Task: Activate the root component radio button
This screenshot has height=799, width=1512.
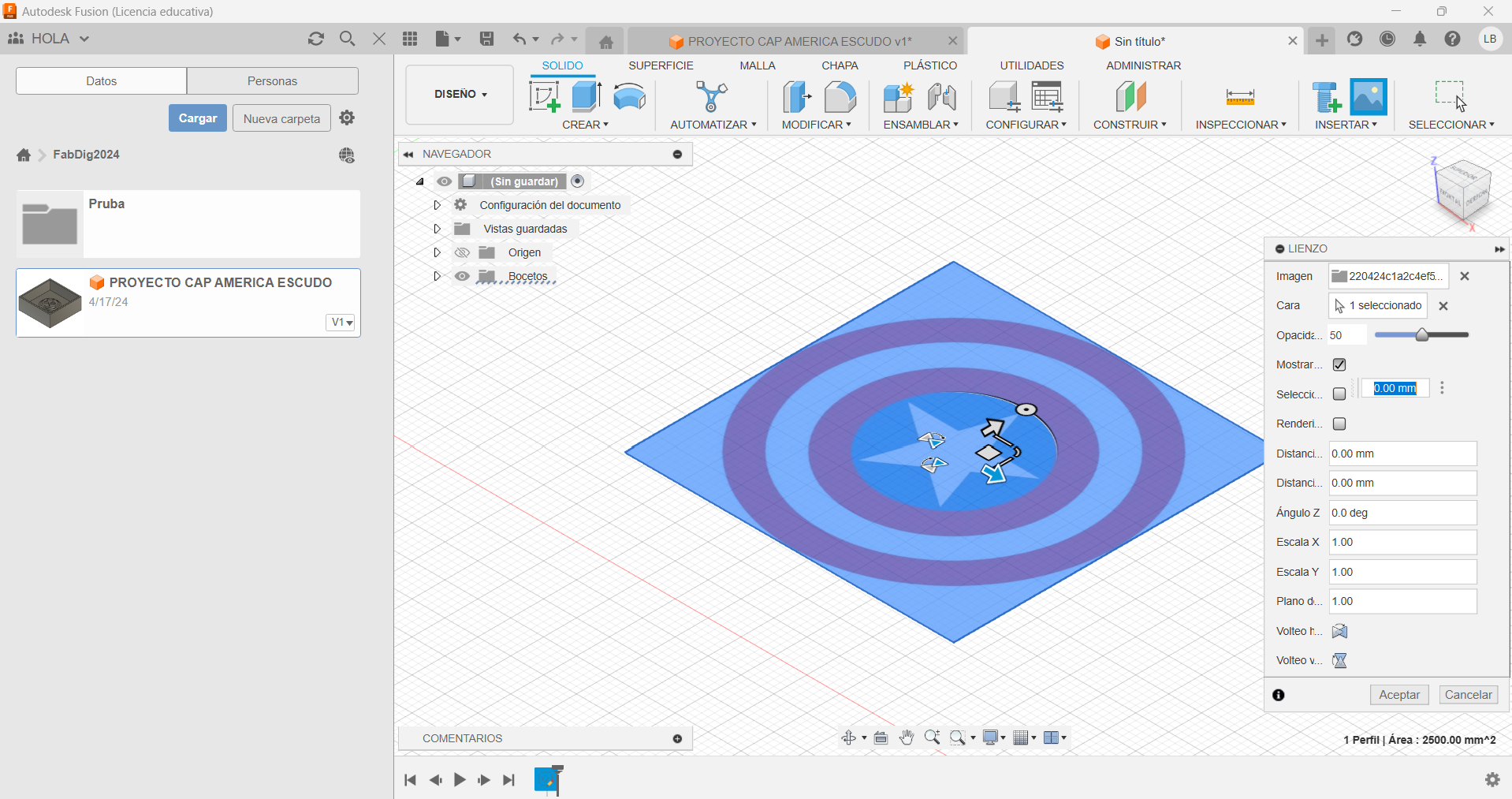Action: pos(578,181)
